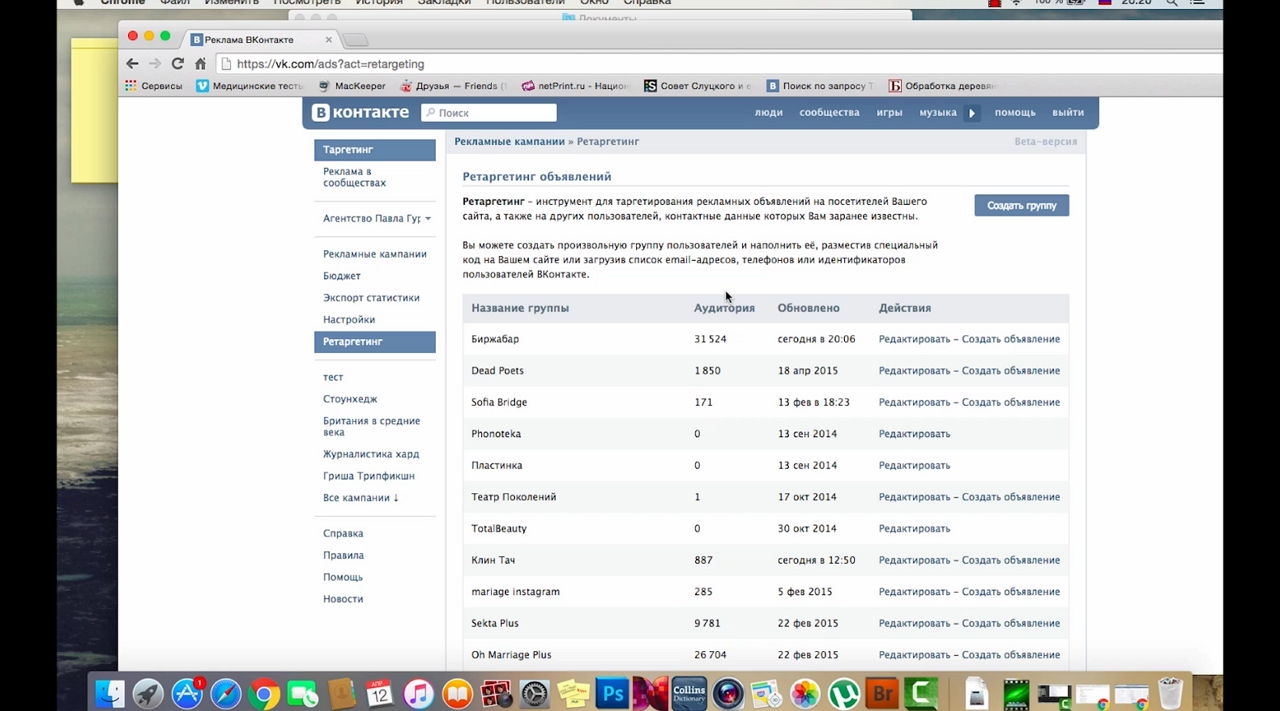Click the Обновлено column header
The image size is (1280, 711).
pyautogui.click(x=808, y=308)
